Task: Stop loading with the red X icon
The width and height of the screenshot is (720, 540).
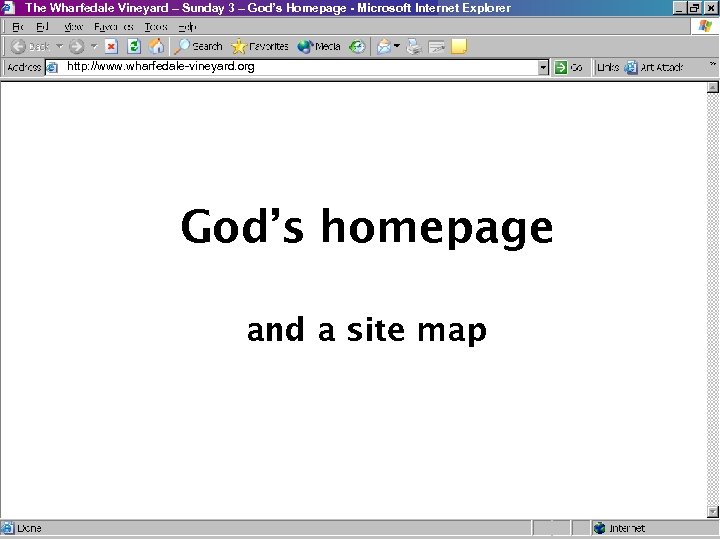Action: (111, 46)
